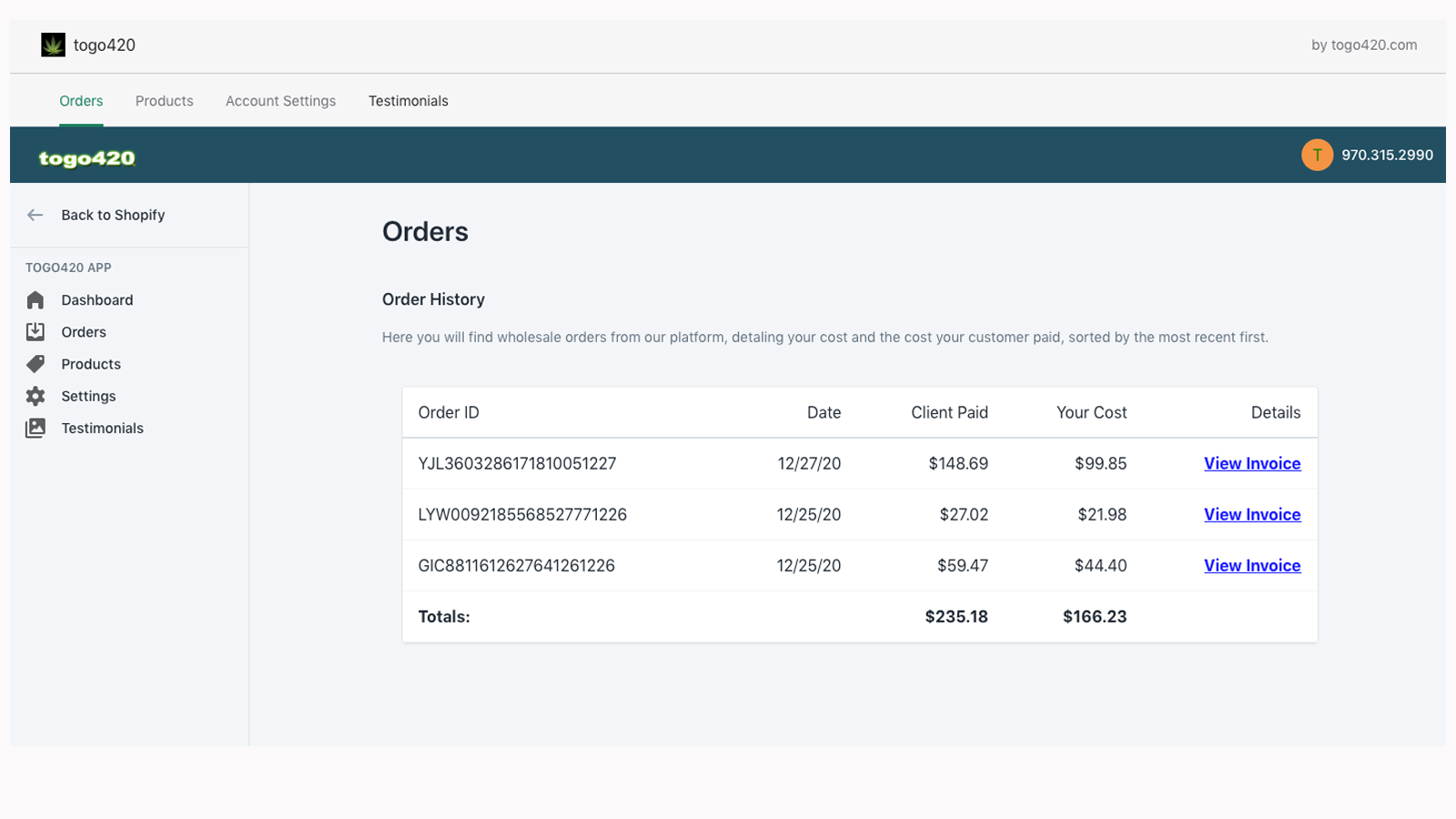1456x819 pixels.
Task: Click the Orders download-box icon in sidebar
Action: (35, 332)
